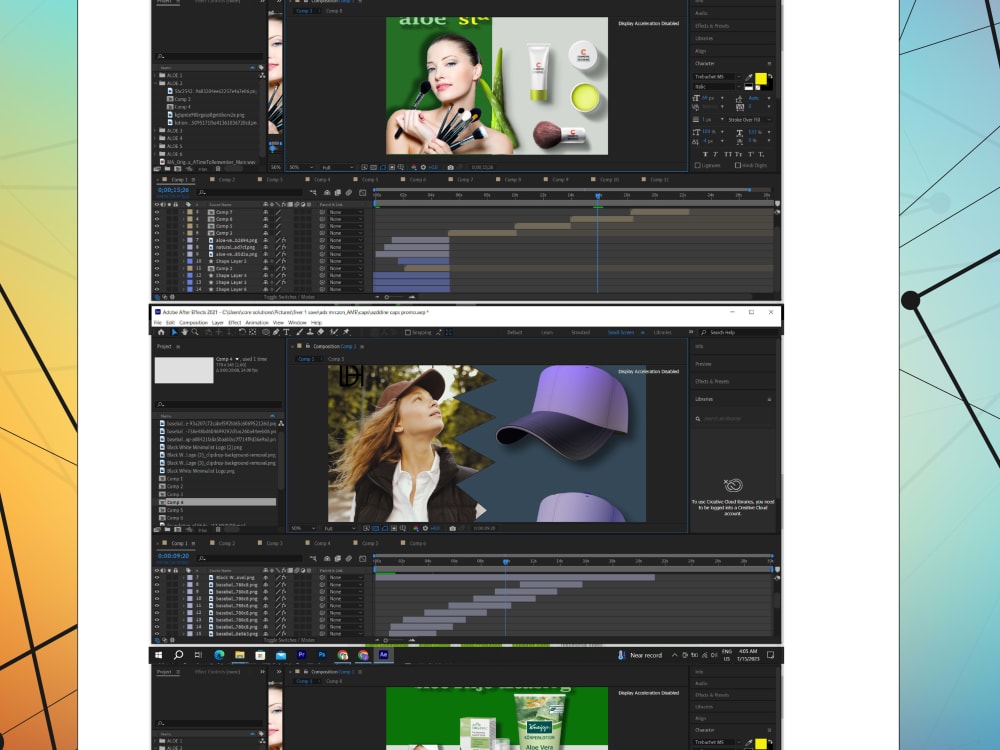Viewport: 1000px width, 750px height.
Task: Open Parent None dropdown for Black W...aval.png layer
Action: pos(345,577)
